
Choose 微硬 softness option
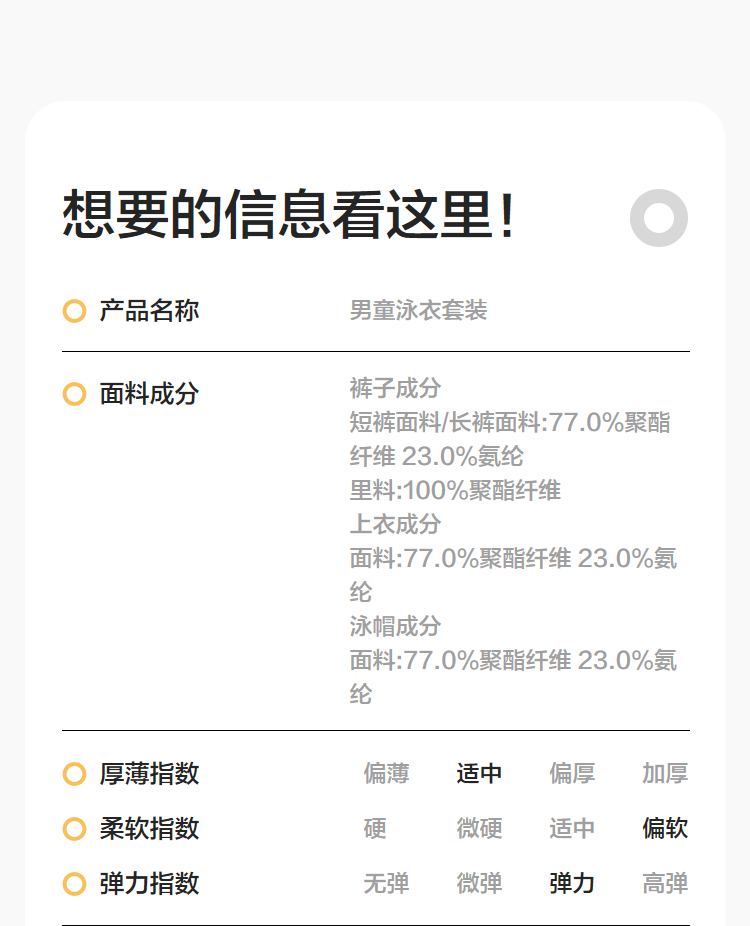(x=479, y=829)
